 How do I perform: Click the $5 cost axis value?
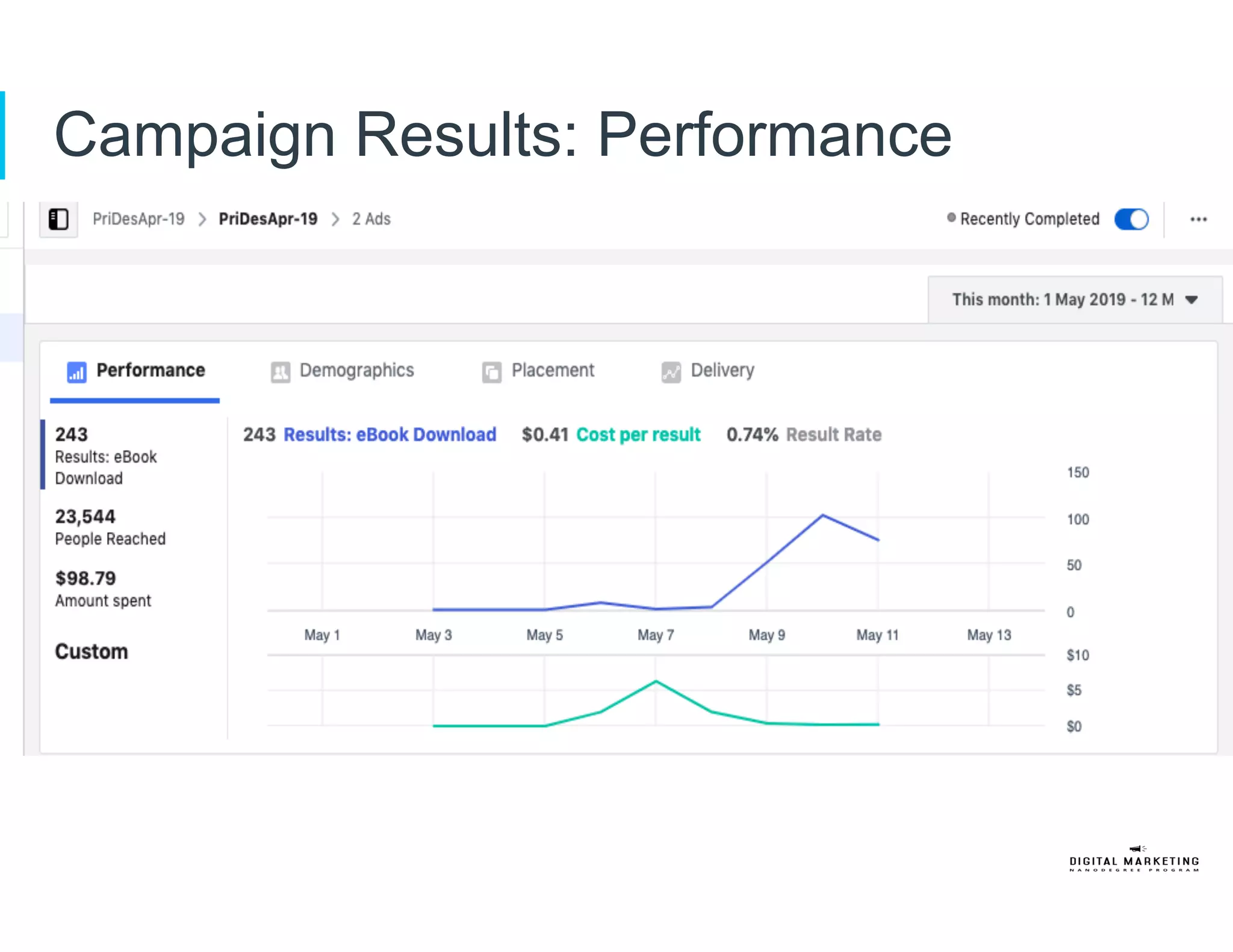(1074, 690)
